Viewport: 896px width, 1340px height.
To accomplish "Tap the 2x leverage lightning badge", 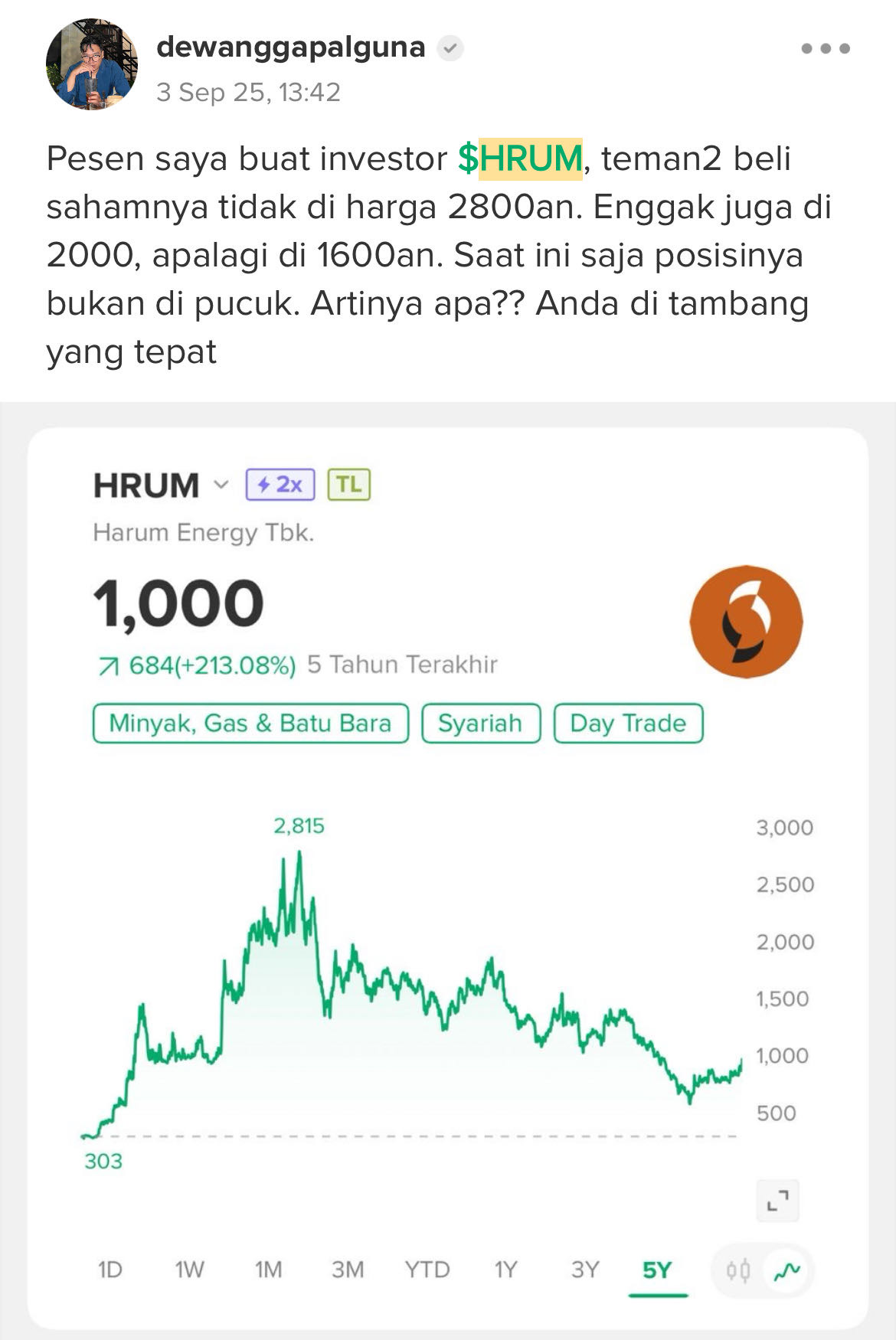I will tap(280, 485).
